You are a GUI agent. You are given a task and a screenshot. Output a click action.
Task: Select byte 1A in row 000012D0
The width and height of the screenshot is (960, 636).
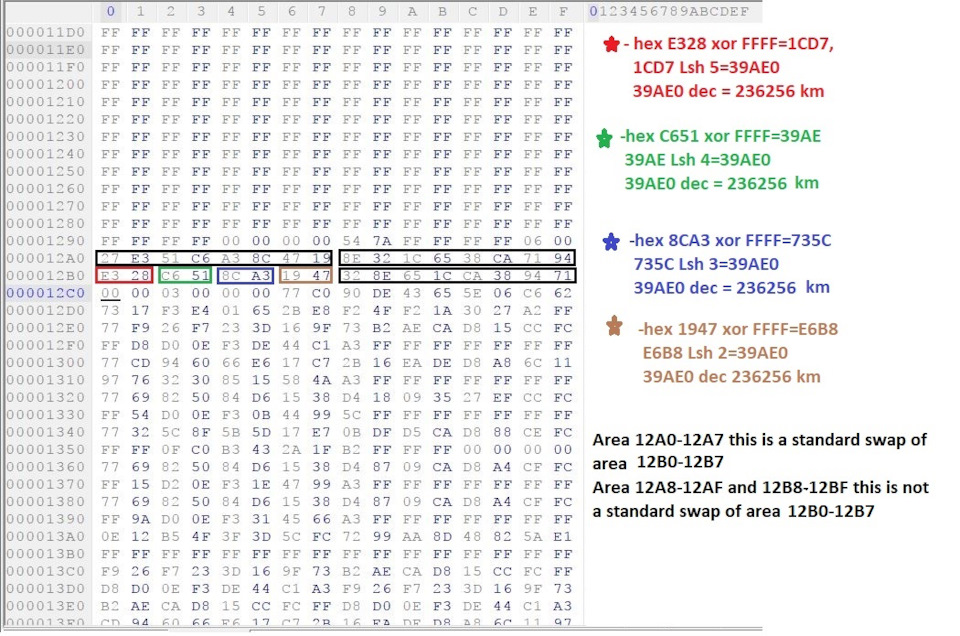(442, 310)
